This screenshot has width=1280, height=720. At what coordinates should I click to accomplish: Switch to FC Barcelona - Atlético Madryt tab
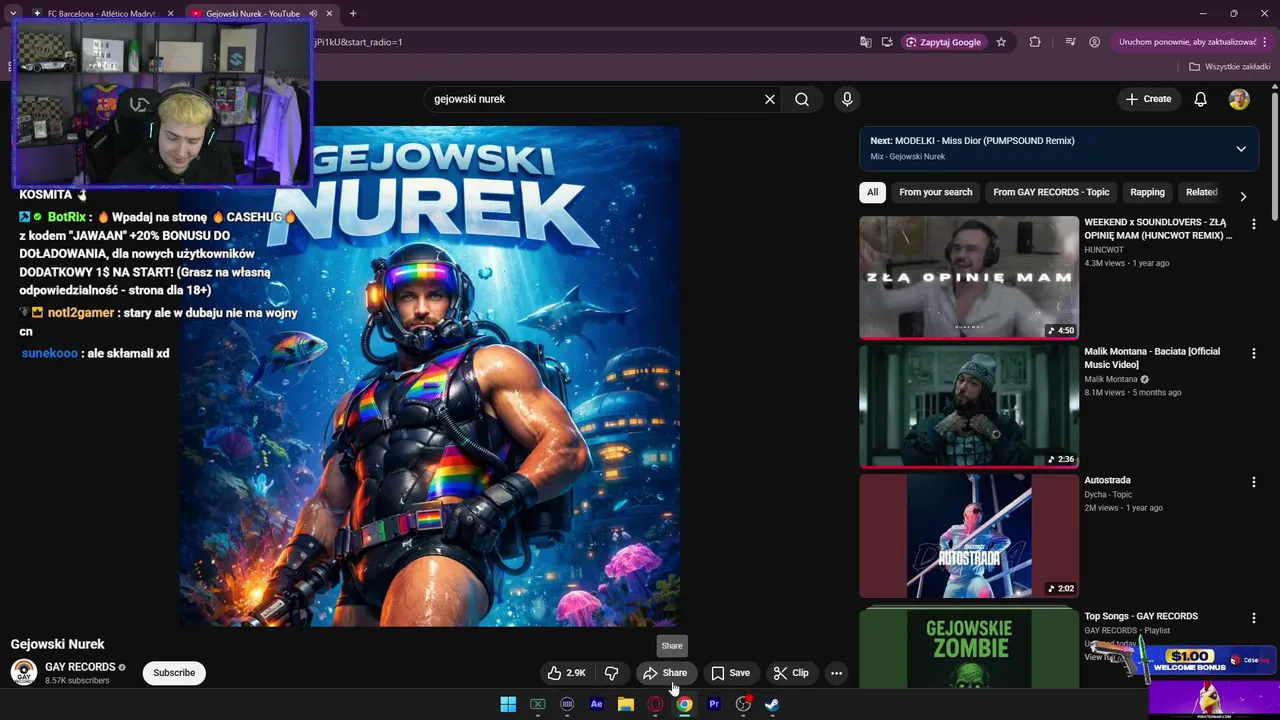click(x=100, y=14)
